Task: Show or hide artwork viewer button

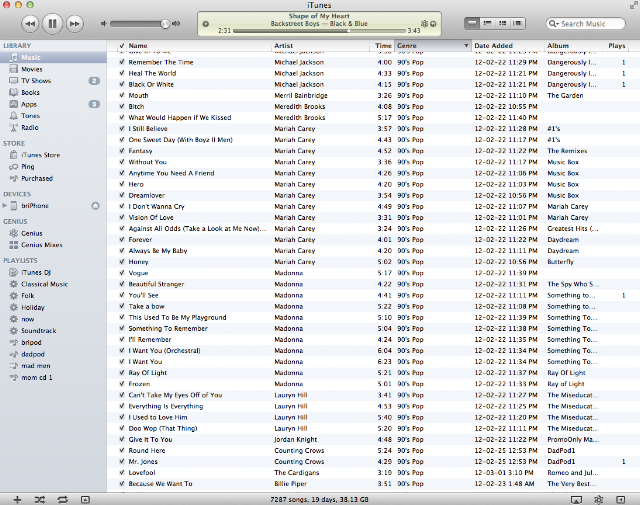Action: coord(85,499)
